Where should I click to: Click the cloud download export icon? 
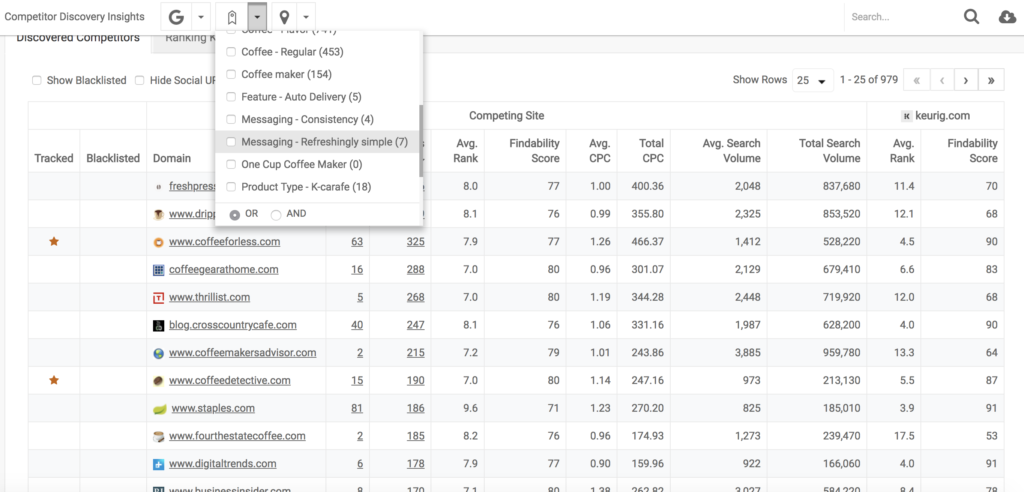coord(1008,17)
